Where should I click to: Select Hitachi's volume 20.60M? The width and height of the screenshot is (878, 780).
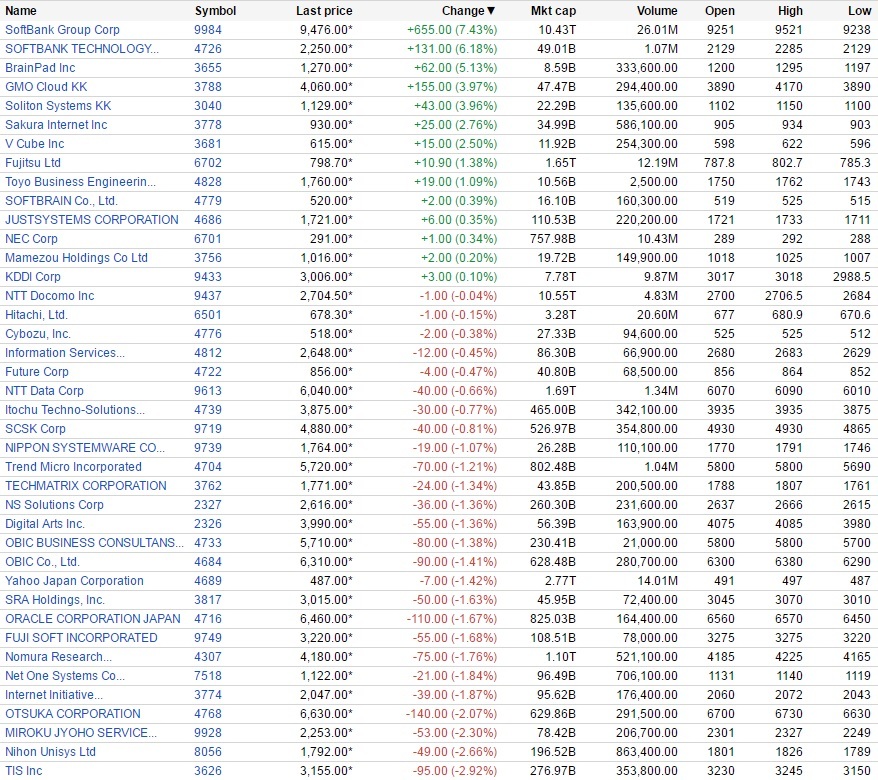(x=657, y=315)
